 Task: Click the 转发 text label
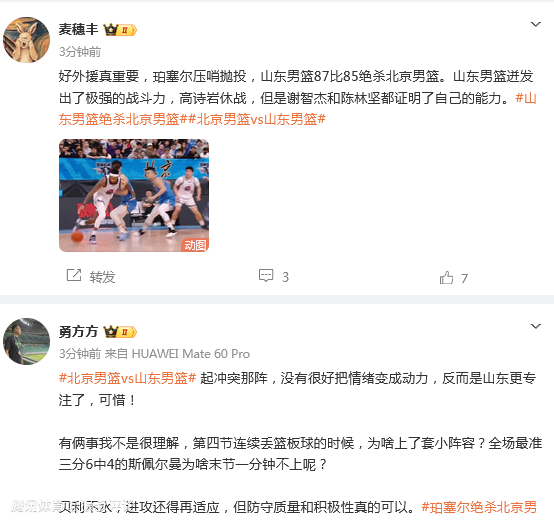(102, 277)
